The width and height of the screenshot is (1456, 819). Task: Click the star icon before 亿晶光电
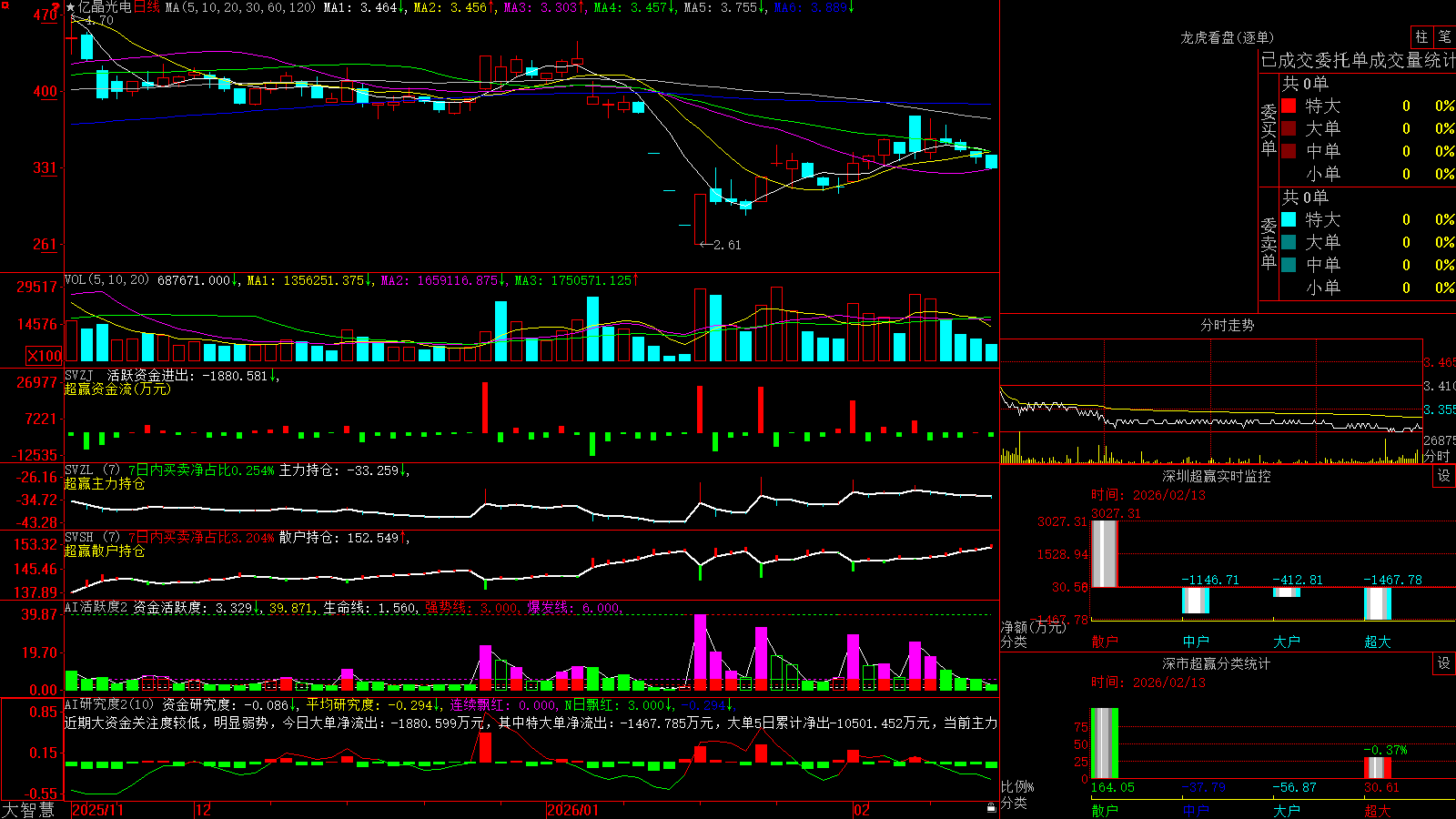(x=71, y=7)
